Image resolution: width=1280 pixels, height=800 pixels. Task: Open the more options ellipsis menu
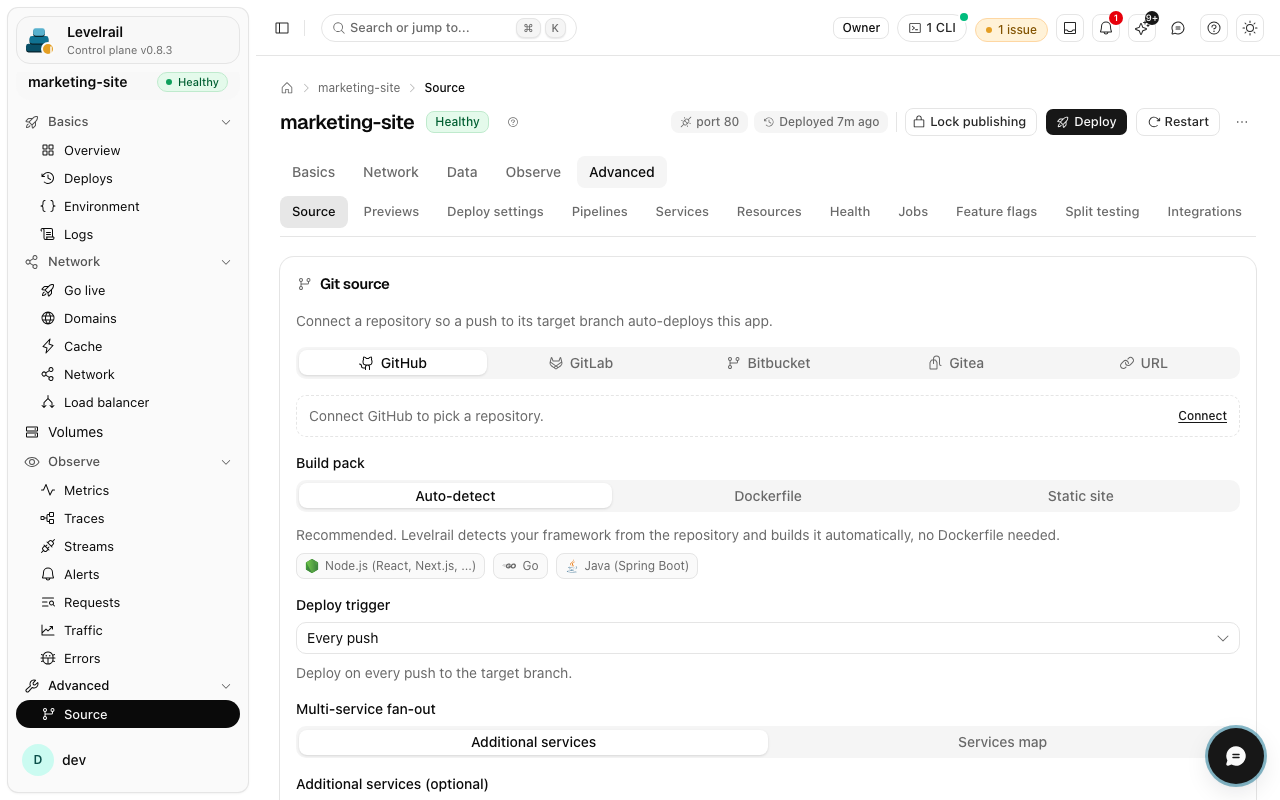tap(1242, 122)
